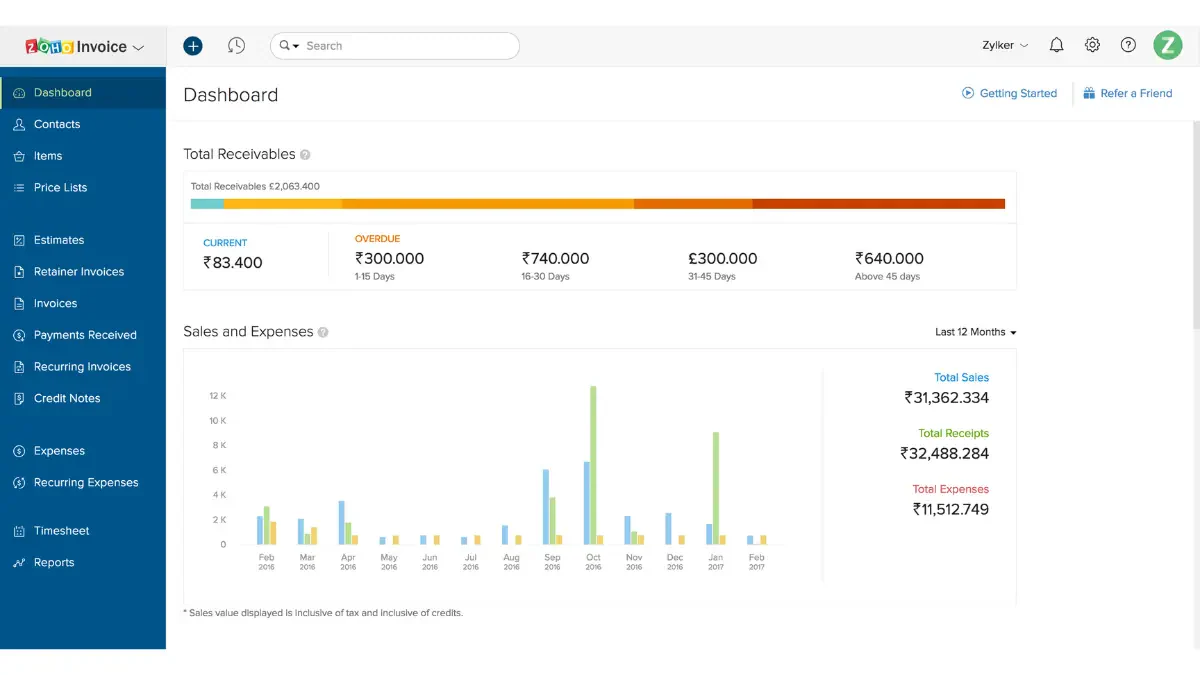Select Payments Received in sidebar
Screen dimensions: 1200x675
tap(83, 335)
